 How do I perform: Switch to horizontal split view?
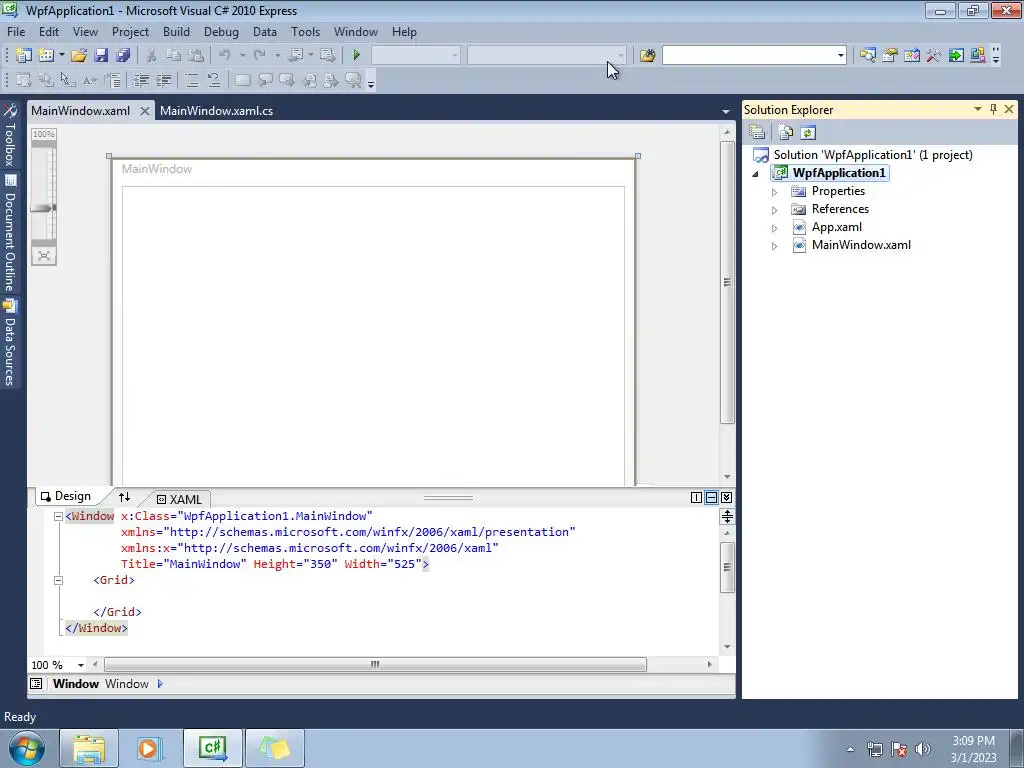click(711, 498)
